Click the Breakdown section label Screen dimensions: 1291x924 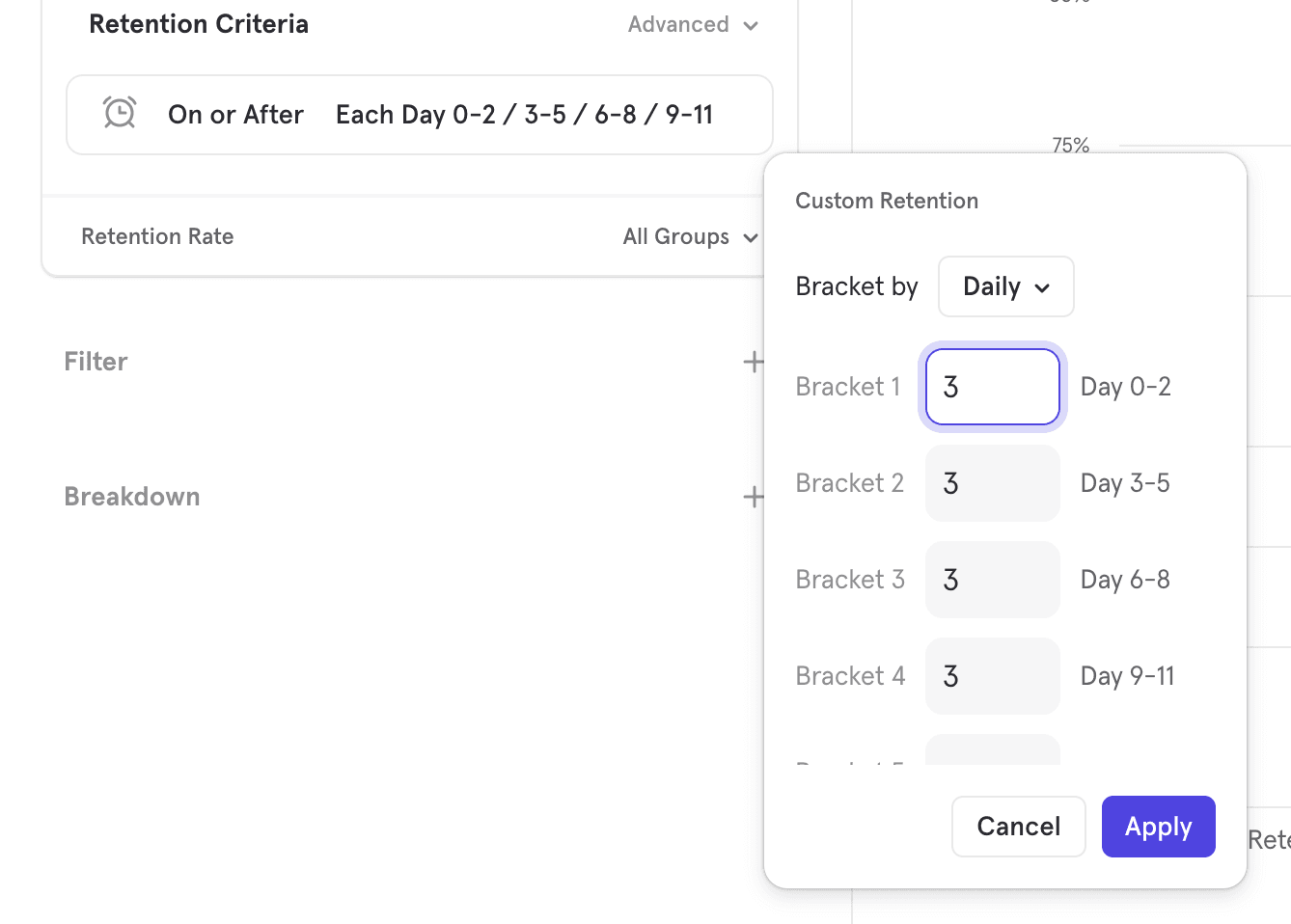click(132, 497)
